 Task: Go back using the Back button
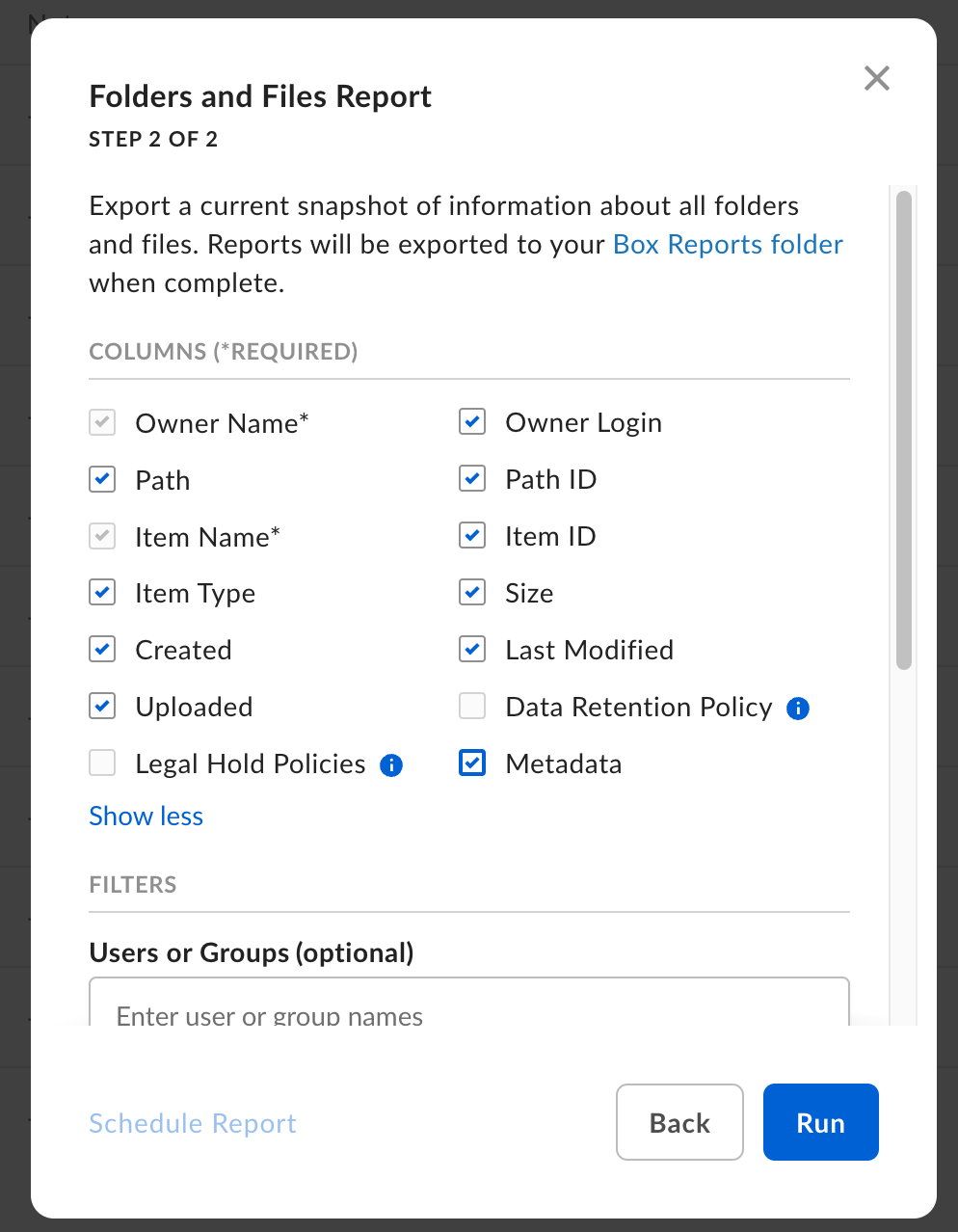tap(679, 1122)
